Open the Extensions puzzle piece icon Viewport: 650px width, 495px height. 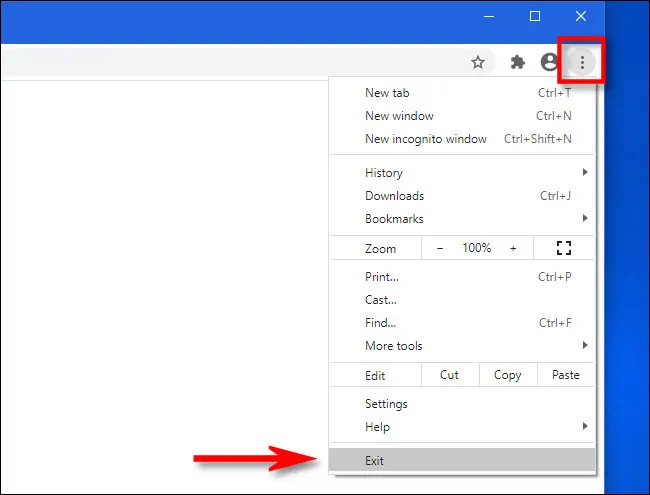517,62
